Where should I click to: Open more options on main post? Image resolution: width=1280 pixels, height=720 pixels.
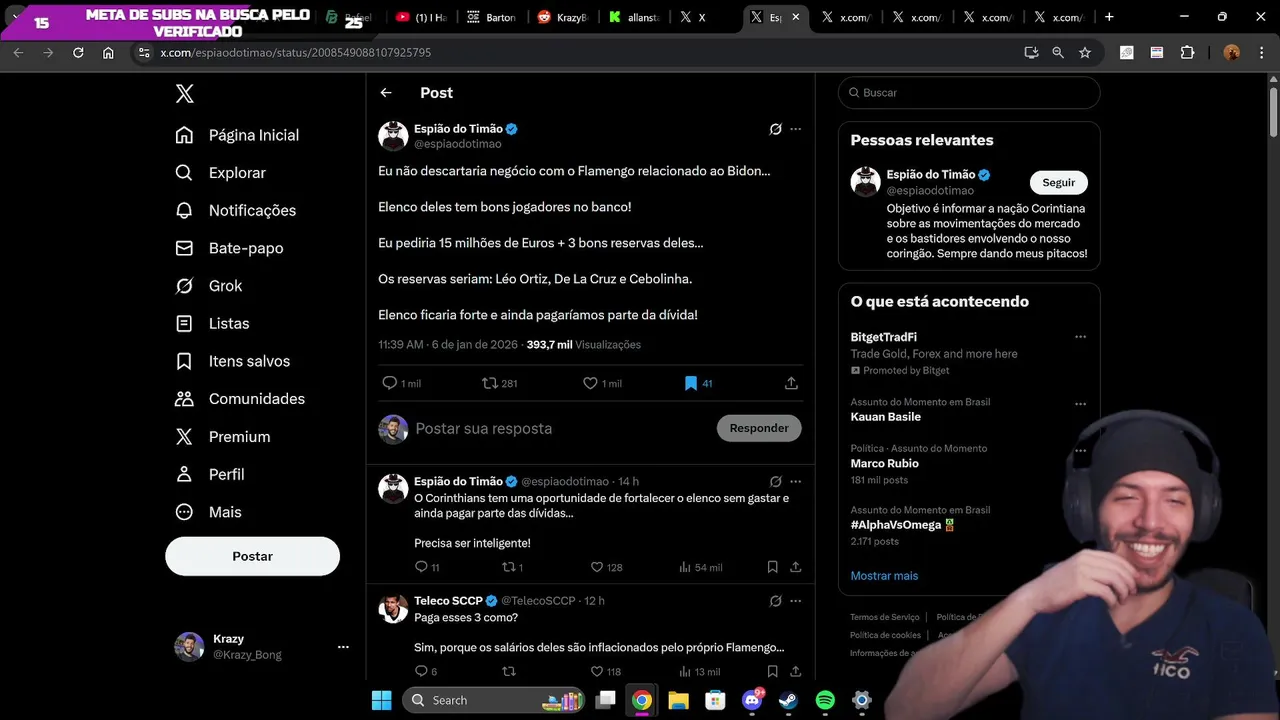(x=796, y=129)
